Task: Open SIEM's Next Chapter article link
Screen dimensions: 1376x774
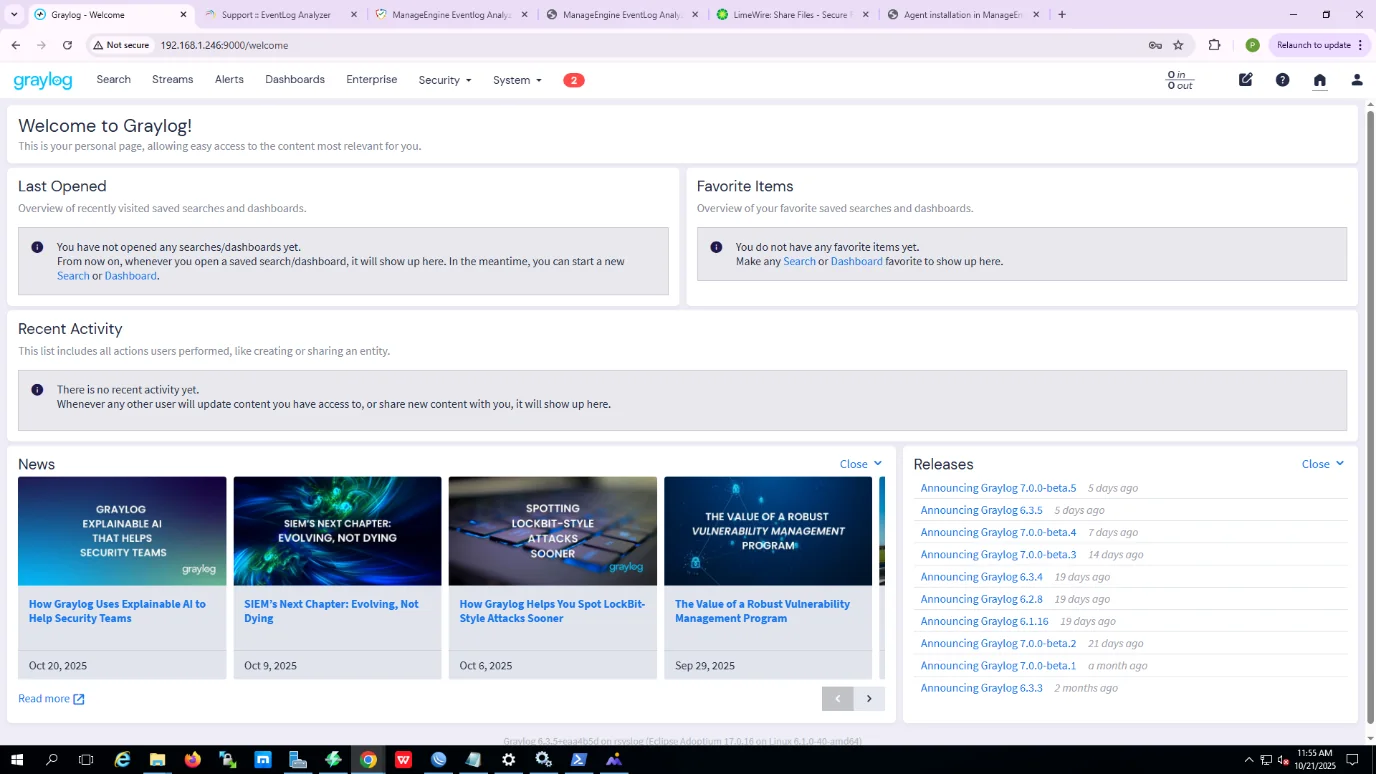Action: [x=331, y=611]
